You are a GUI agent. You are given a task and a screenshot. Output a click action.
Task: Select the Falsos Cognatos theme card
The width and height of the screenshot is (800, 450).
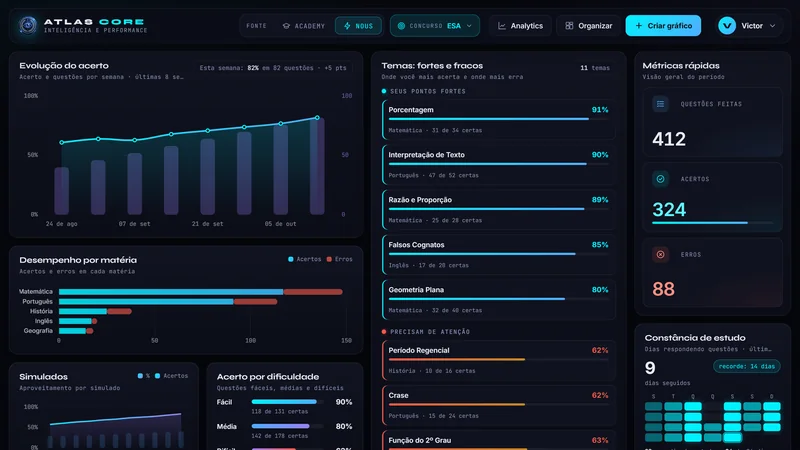[x=498, y=255]
